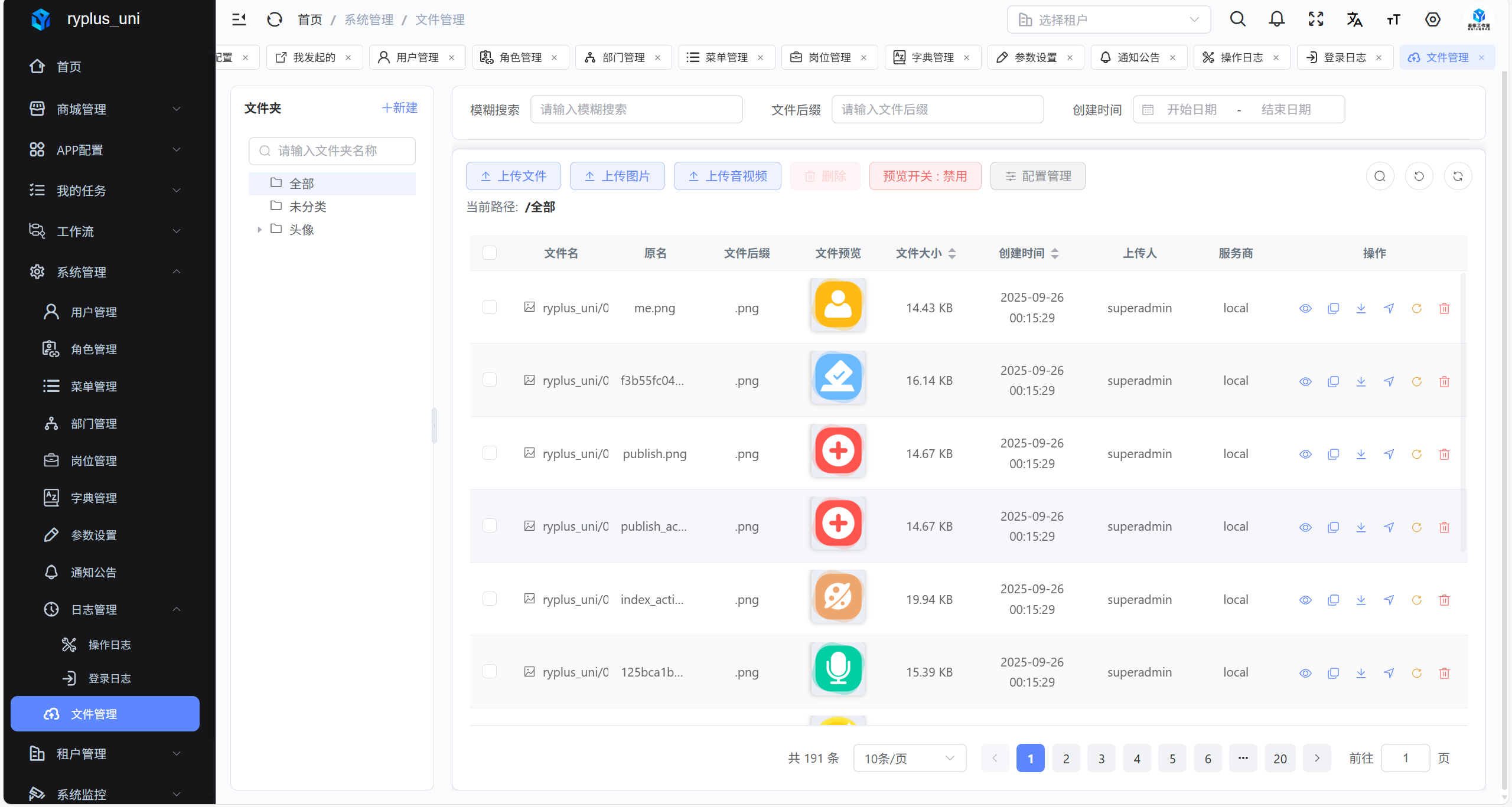Copy link of f3b55fc04 file

tap(1333, 381)
